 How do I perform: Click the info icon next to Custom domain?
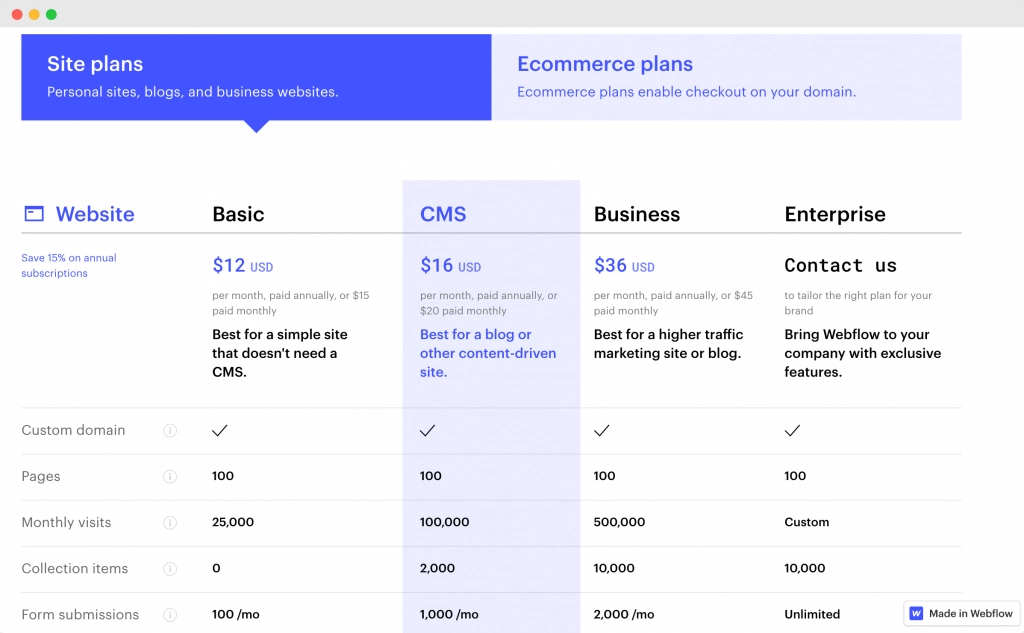[170, 430]
